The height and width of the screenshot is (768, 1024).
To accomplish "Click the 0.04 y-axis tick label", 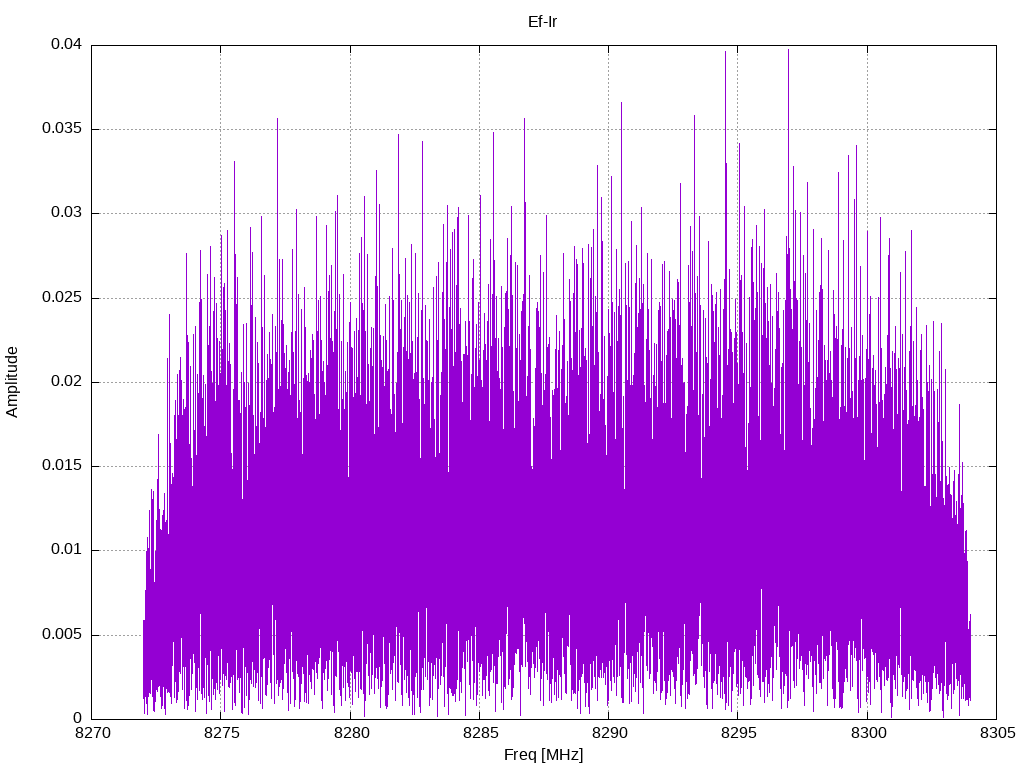I will point(67,44).
